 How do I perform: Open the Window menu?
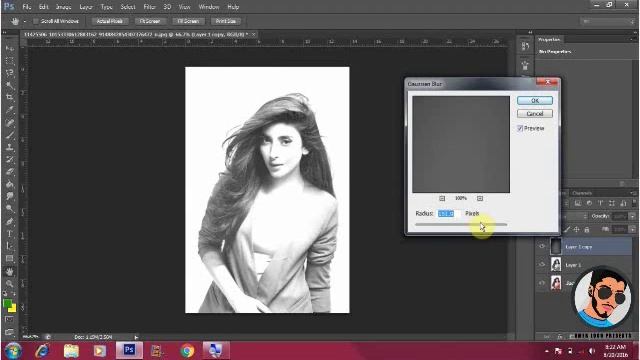[x=209, y=7]
